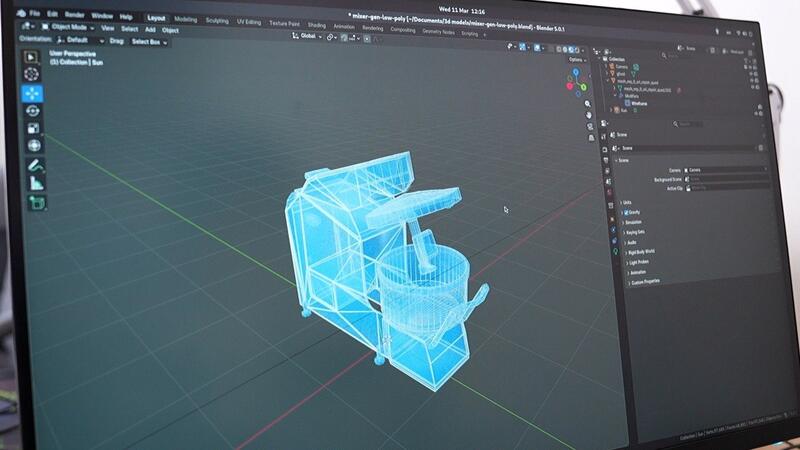The width and height of the screenshot is (800, 450).
Task: Activate the Add Cube tool
Action: click(x=37, y=202)
